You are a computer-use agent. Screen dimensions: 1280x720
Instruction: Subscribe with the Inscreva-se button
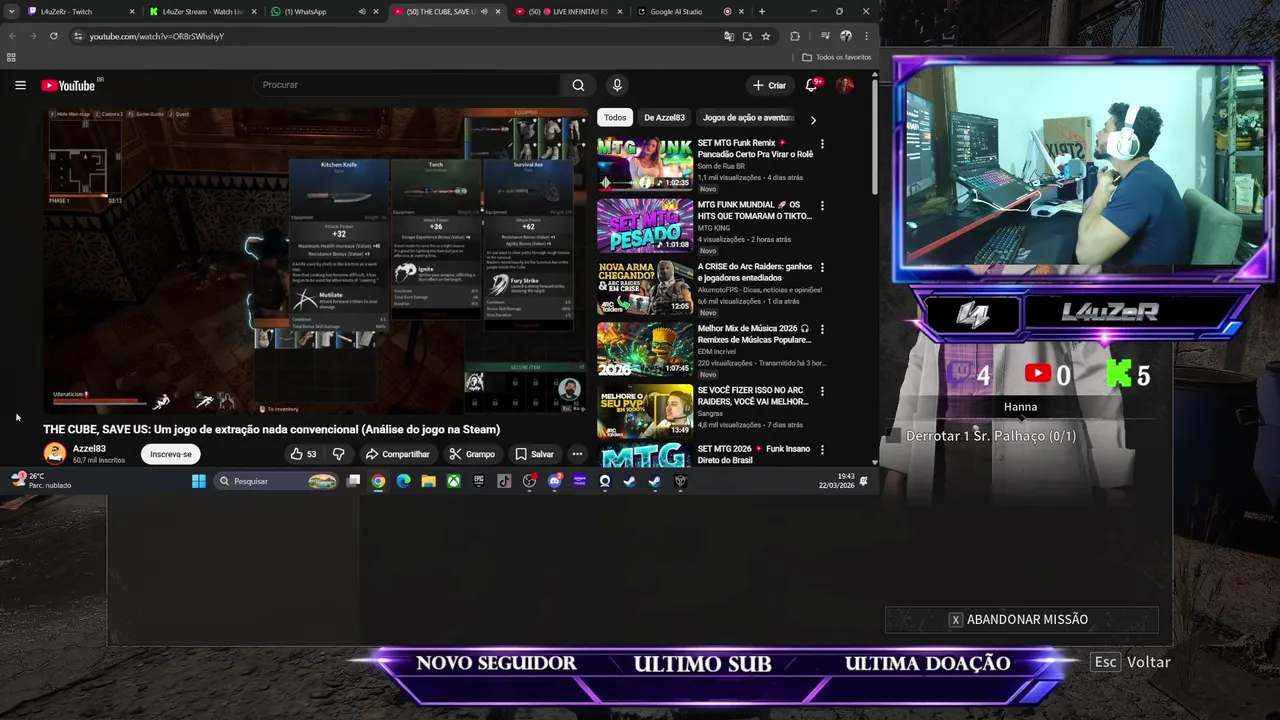[171, 454]
